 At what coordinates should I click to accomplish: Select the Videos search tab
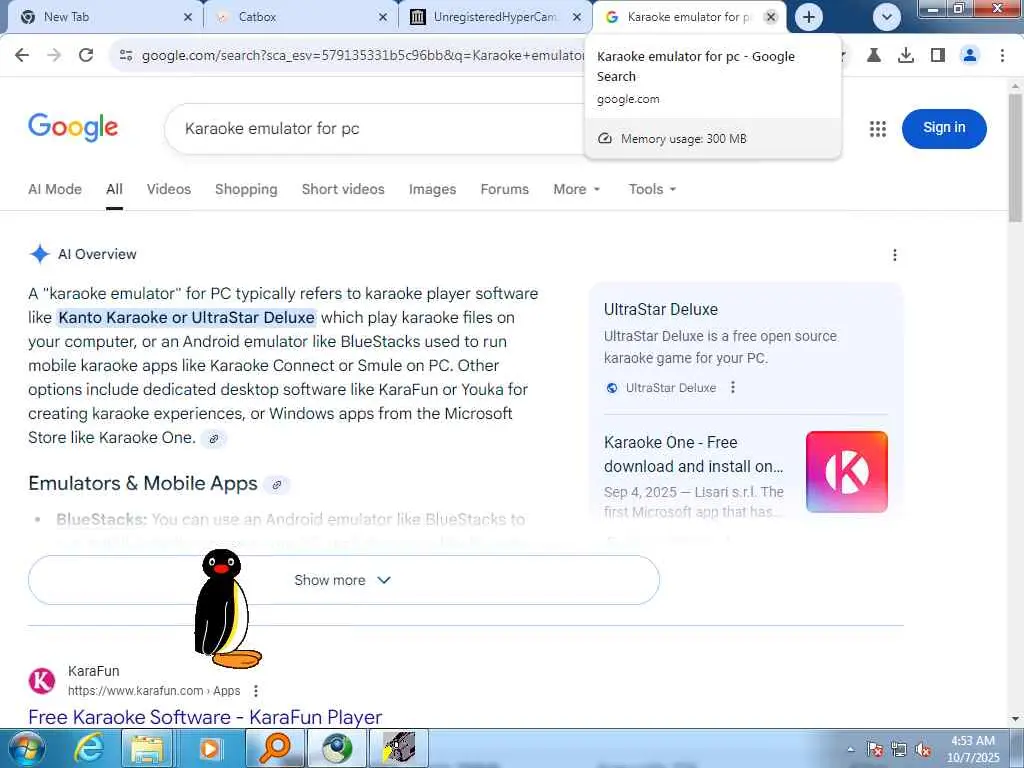[168, 189]
